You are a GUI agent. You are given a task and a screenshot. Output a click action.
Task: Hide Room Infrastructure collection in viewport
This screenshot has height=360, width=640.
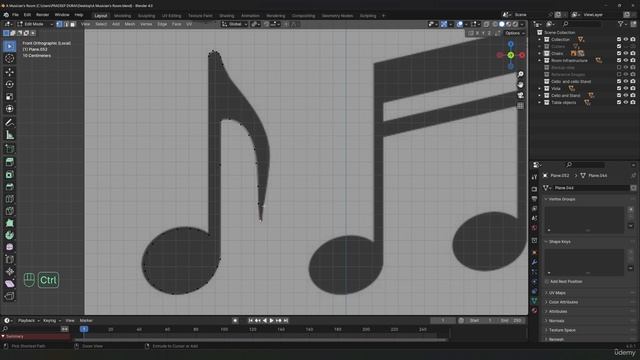tap(626, 60)
